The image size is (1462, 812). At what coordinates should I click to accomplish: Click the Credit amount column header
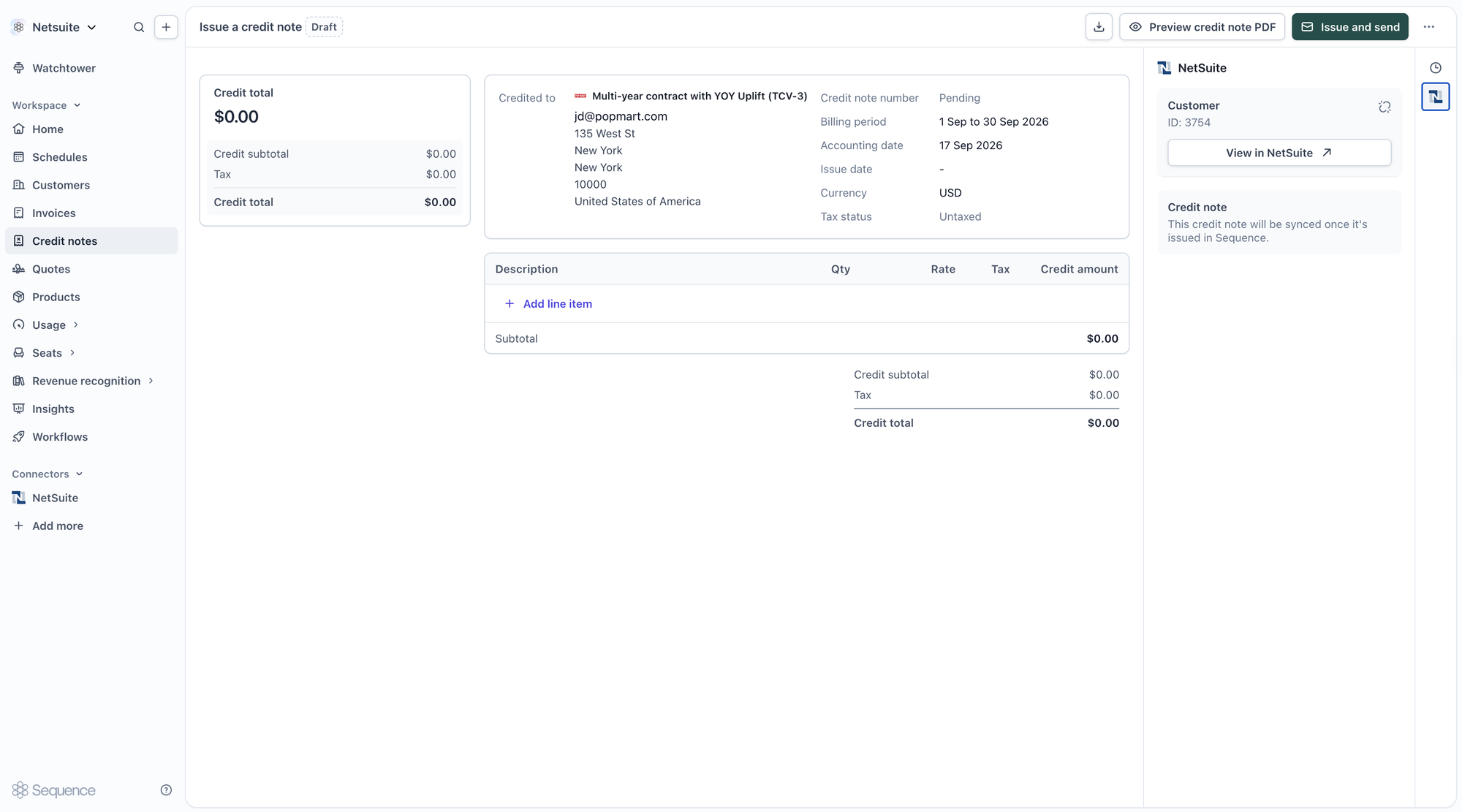1079,270
